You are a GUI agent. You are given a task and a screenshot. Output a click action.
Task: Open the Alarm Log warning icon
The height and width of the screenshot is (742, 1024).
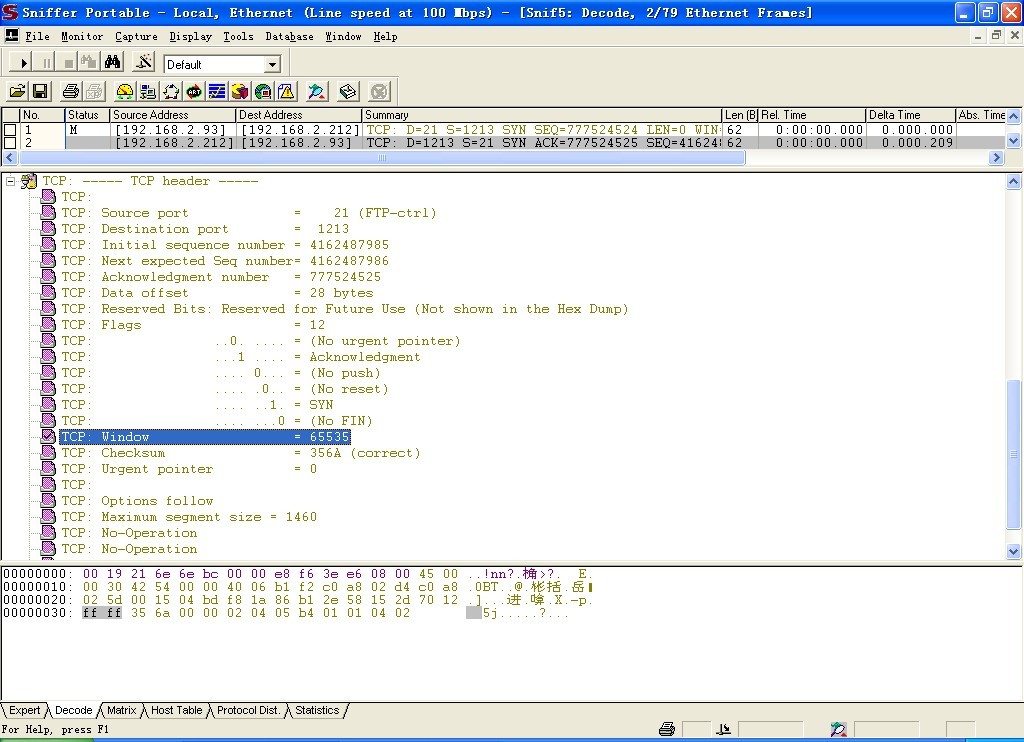tap(286, 91)
